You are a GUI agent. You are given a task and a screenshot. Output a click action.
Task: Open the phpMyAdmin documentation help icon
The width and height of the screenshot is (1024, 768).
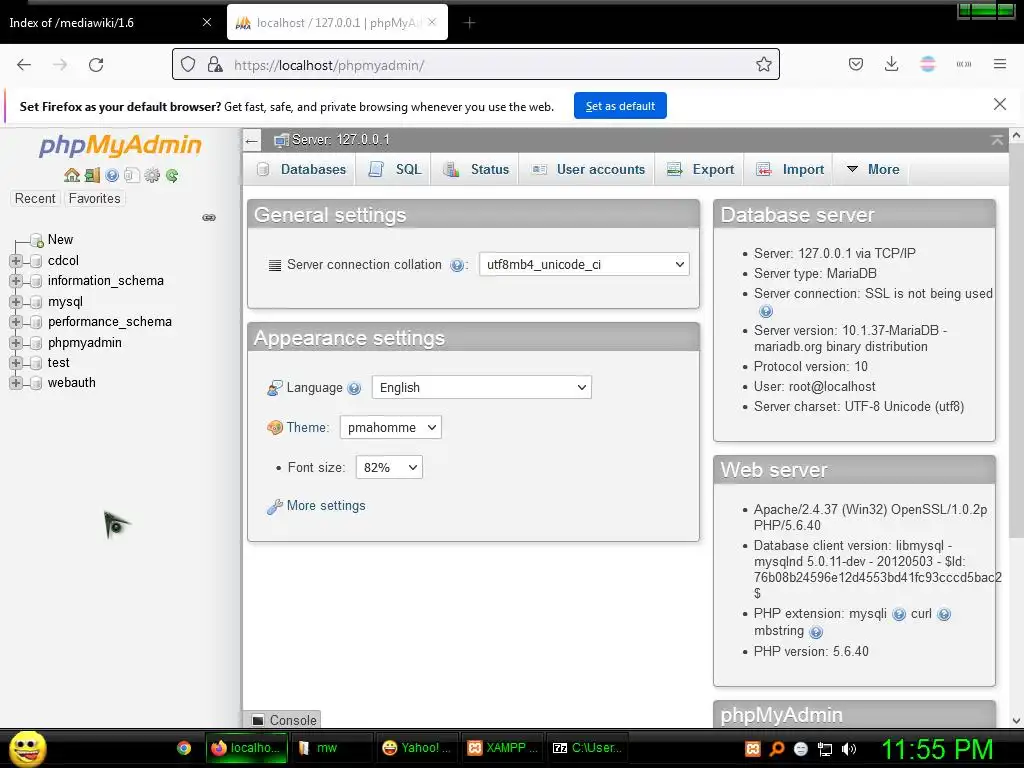coord(112,175)
